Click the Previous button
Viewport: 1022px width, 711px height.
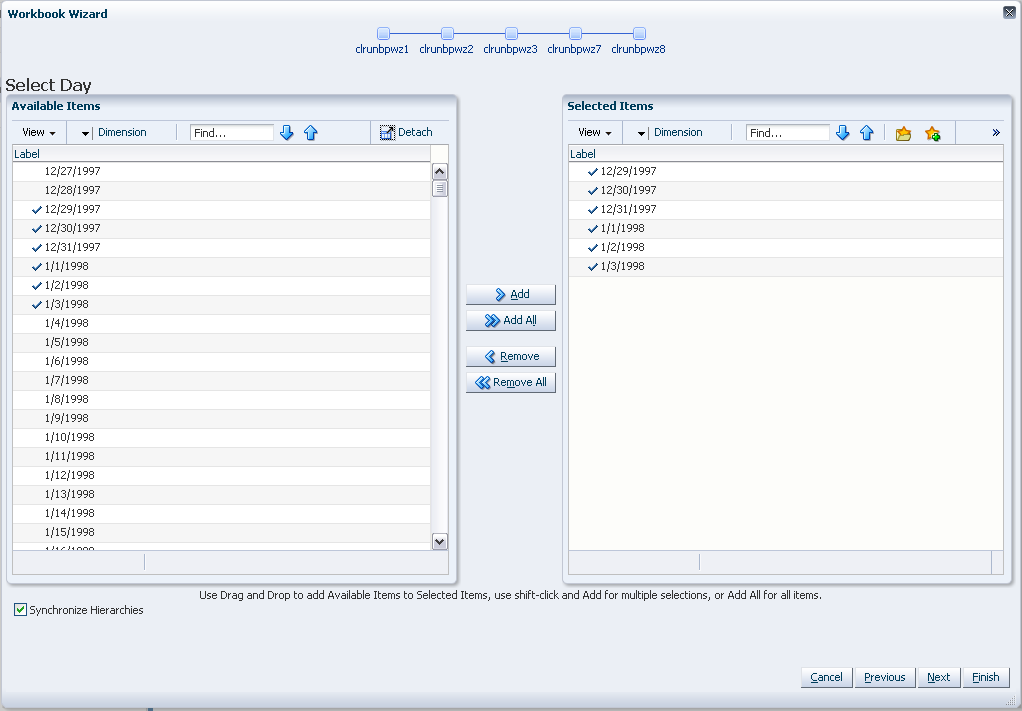point(884,677)
